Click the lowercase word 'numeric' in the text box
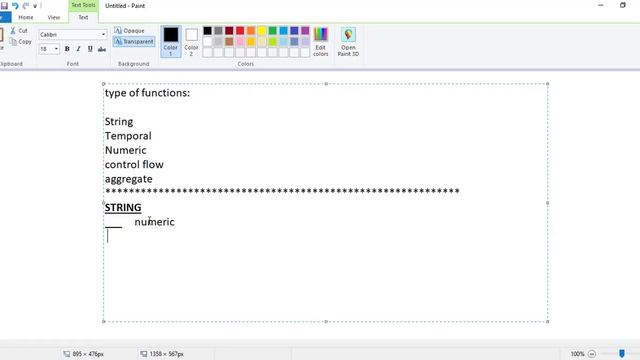 tap(155, 222)
